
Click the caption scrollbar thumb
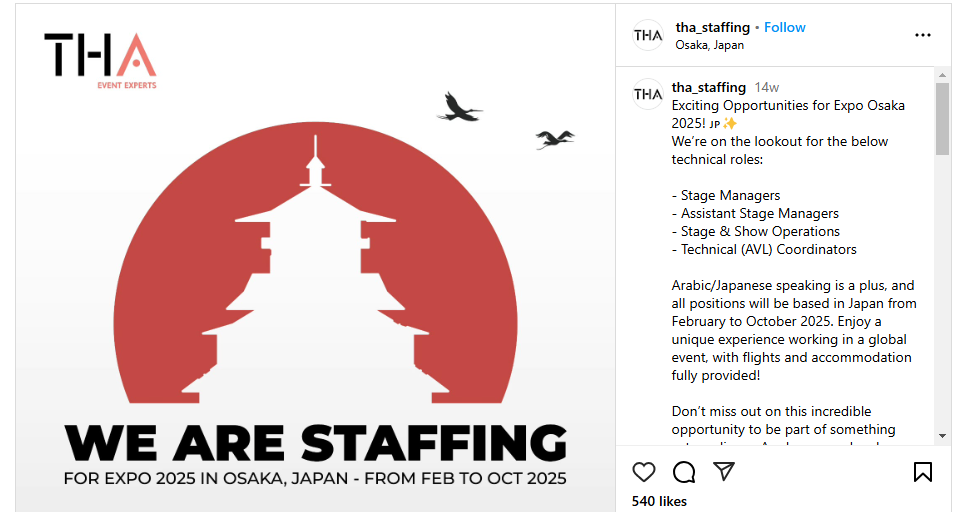click(x=942, y=119)
